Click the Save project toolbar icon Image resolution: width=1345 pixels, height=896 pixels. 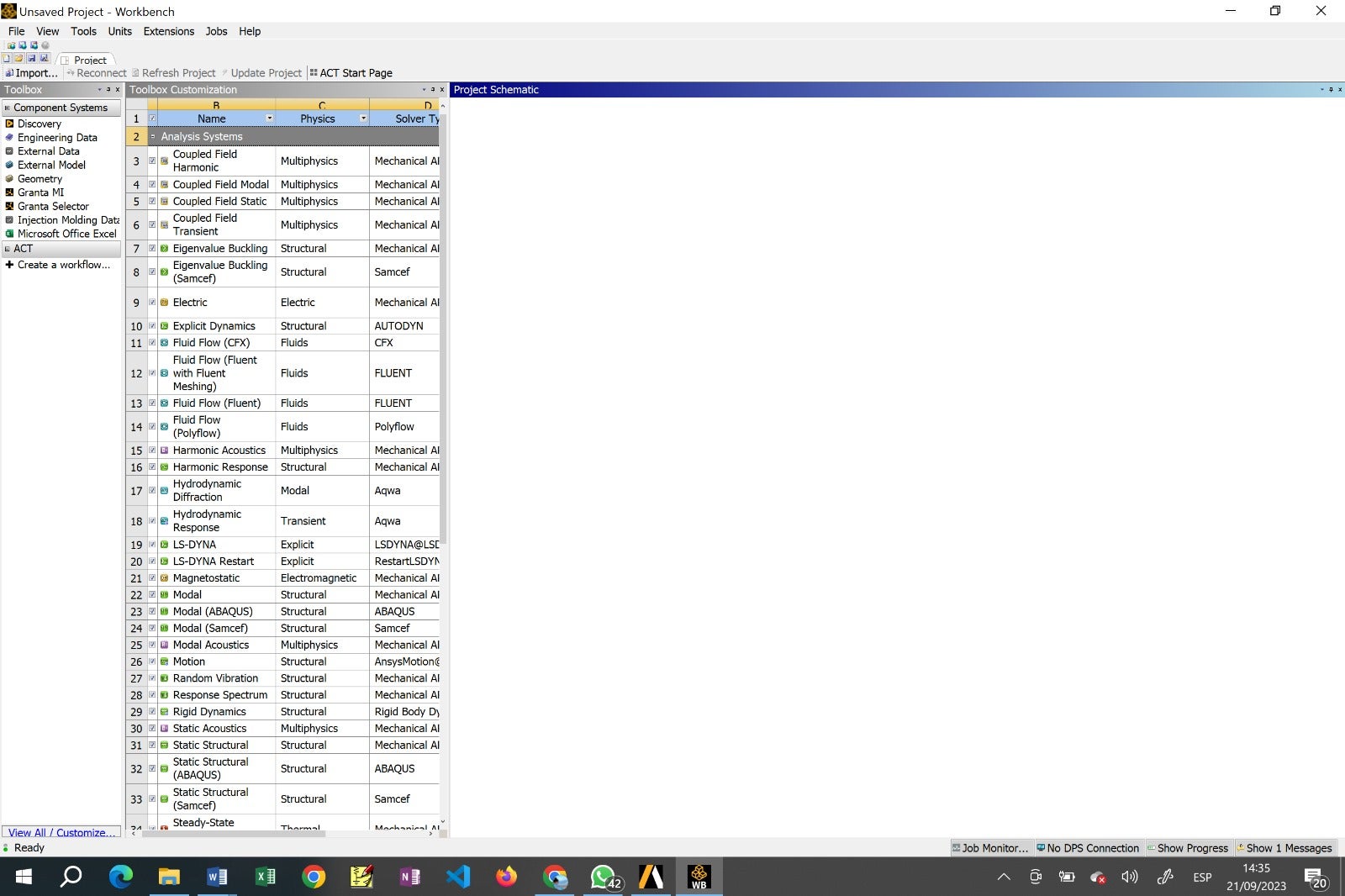[32, 59]
